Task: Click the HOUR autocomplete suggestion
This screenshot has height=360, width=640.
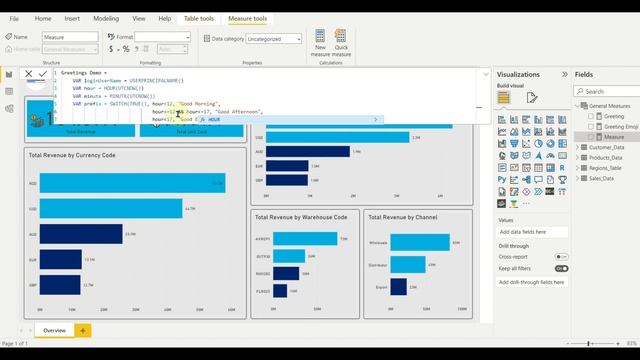Action: point(290,120)
